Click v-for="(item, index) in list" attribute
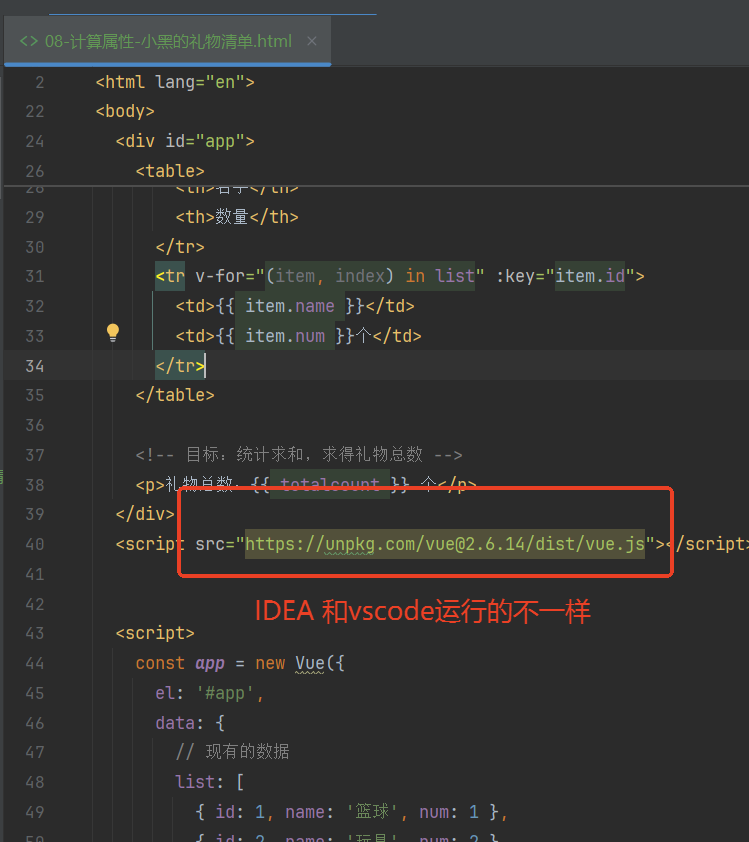 point(340,276)
